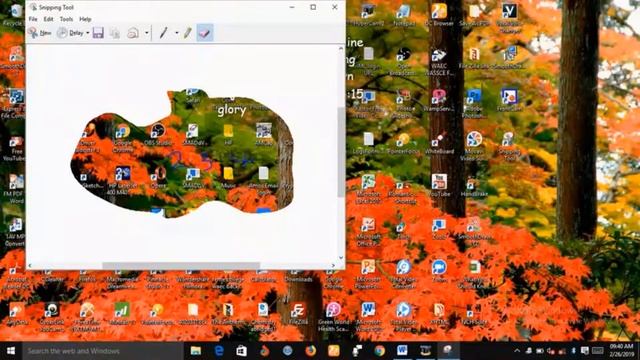The height and width of the screenshot is (360, 640).
Task: Select the WampServer desktop icon
Action: (x=439, y=100)
